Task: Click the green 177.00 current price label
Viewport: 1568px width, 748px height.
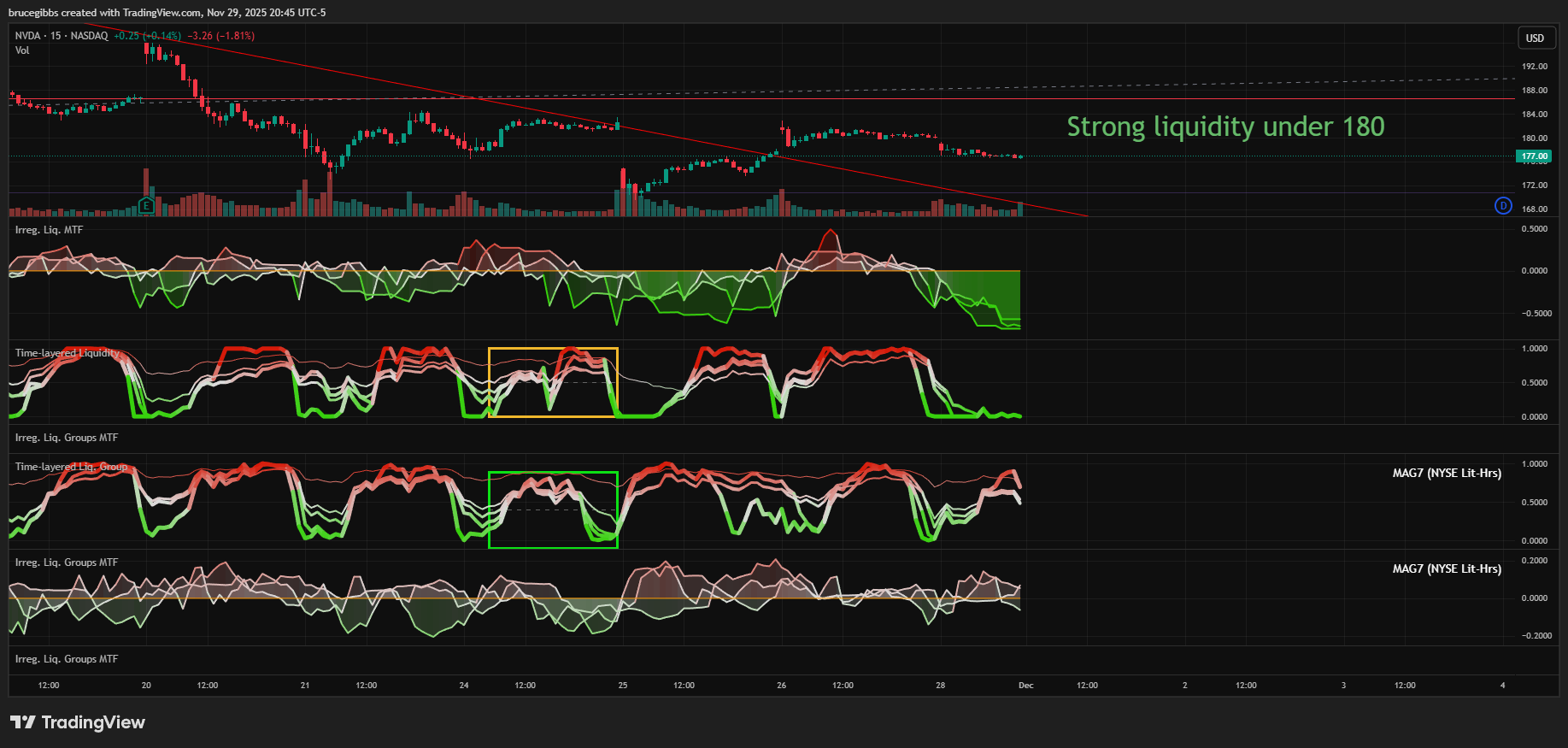Action: pos(1534,156)
